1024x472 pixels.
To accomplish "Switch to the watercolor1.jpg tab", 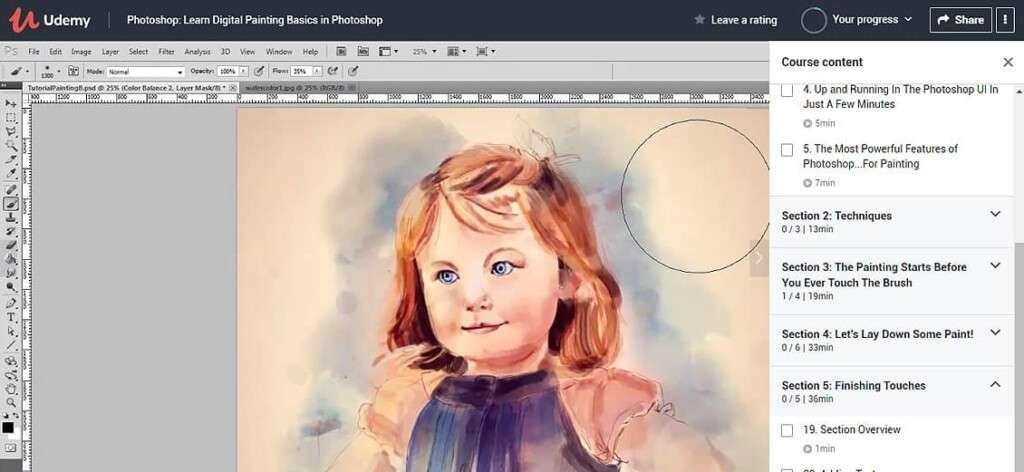I will (300, 87).
